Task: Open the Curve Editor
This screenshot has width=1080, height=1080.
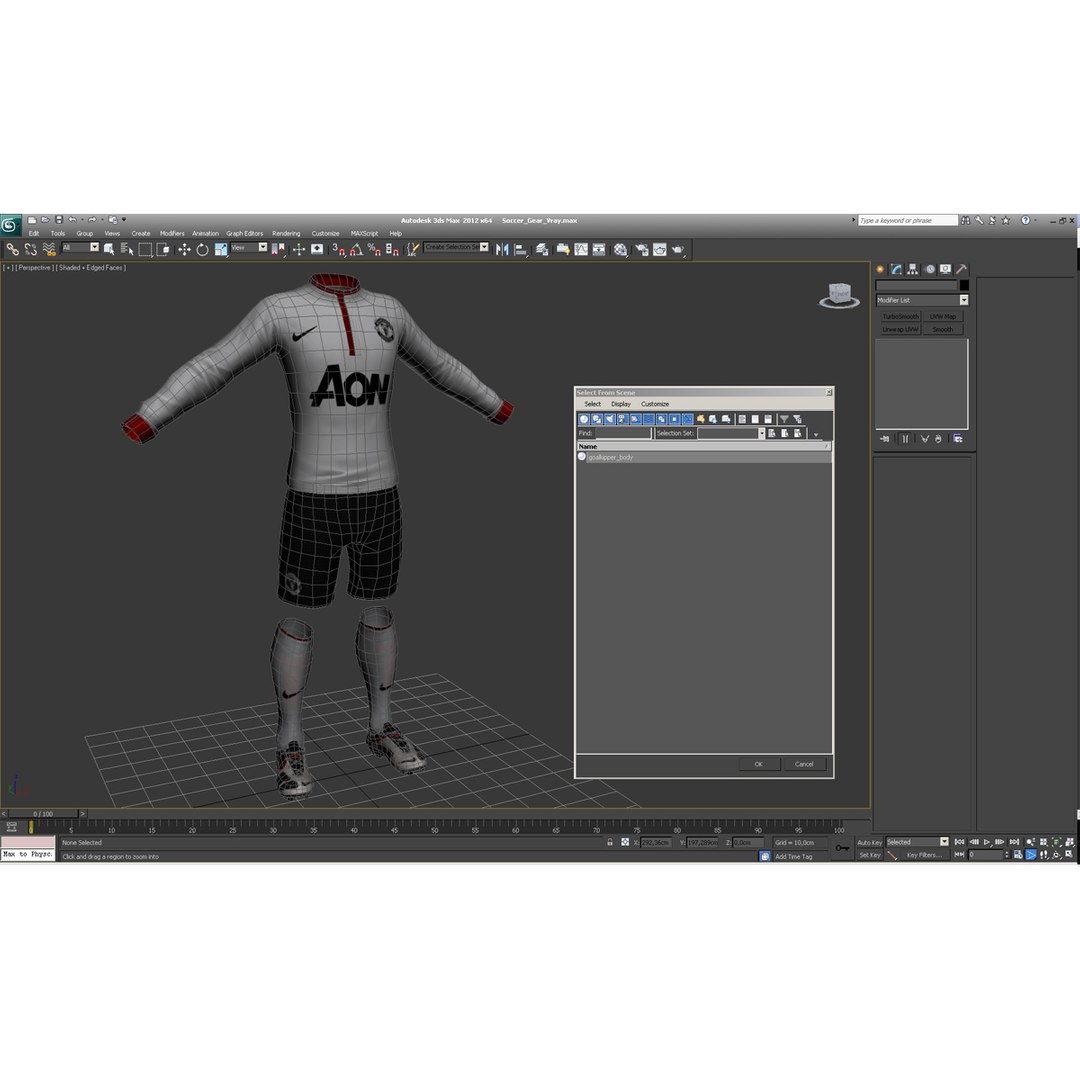Action: [581, 249]
